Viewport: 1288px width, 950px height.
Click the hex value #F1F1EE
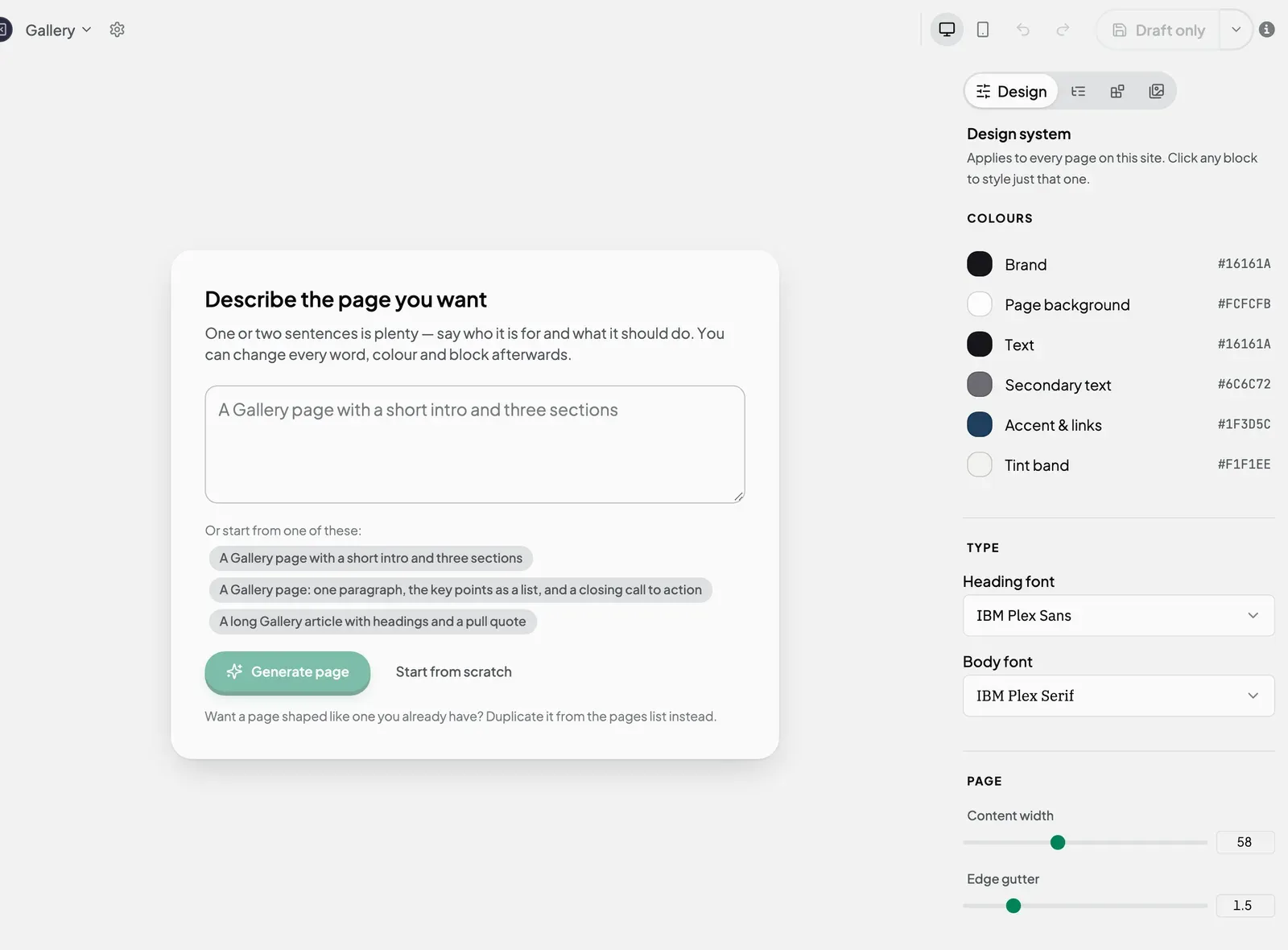[1244, 464]
